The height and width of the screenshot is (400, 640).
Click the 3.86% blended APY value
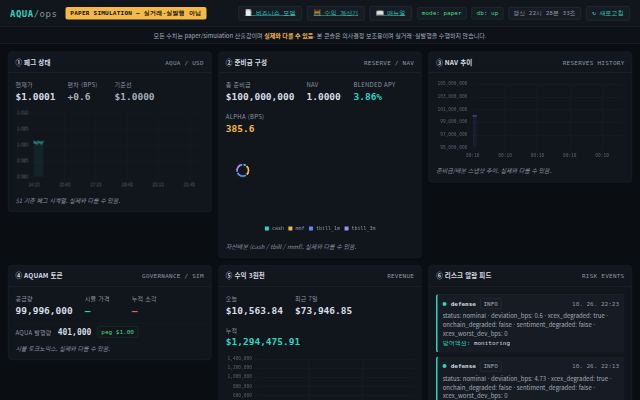[368, 97]
